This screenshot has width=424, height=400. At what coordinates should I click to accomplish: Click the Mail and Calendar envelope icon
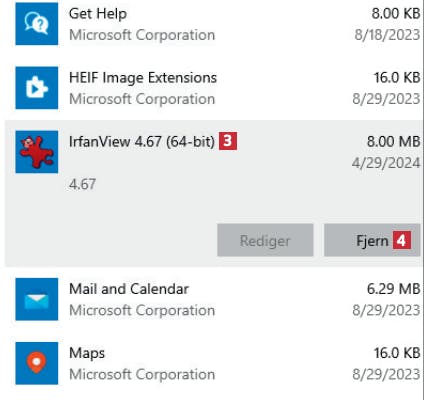[x=37, y=299]
